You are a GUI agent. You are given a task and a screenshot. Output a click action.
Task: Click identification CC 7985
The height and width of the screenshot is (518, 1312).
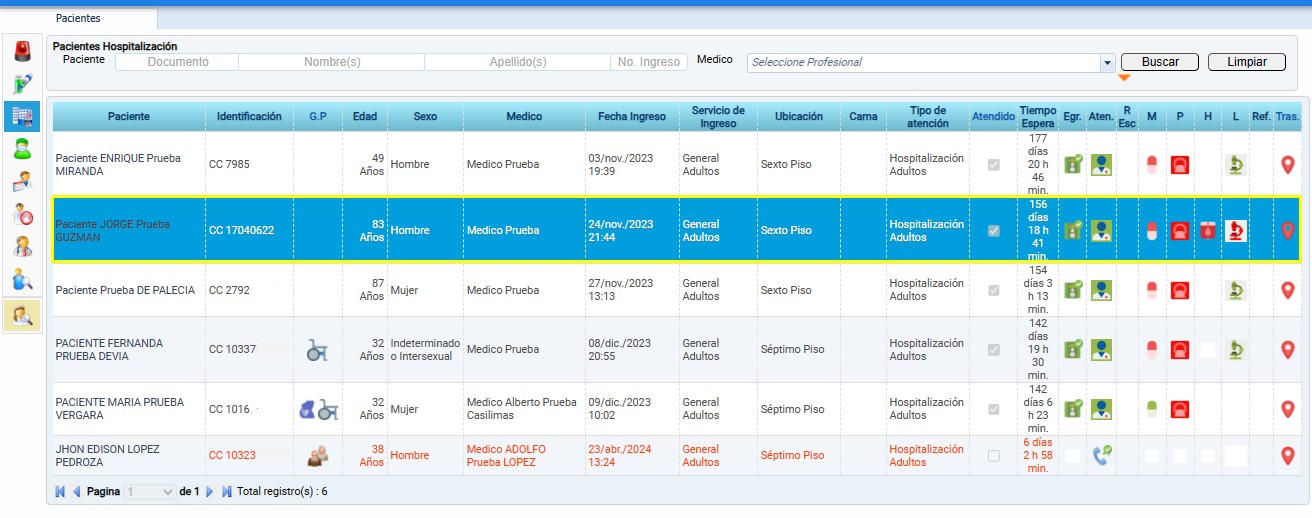click(229, 165)
